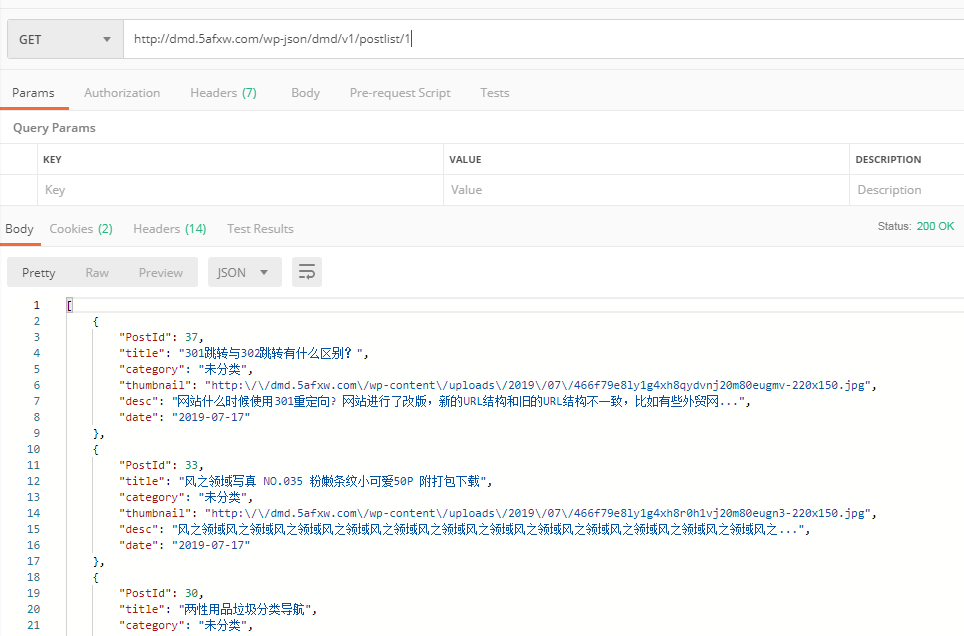This screenshot has height=636, width=964.
Task: Switch to the Authorization tab
Action: coord(122,92)
